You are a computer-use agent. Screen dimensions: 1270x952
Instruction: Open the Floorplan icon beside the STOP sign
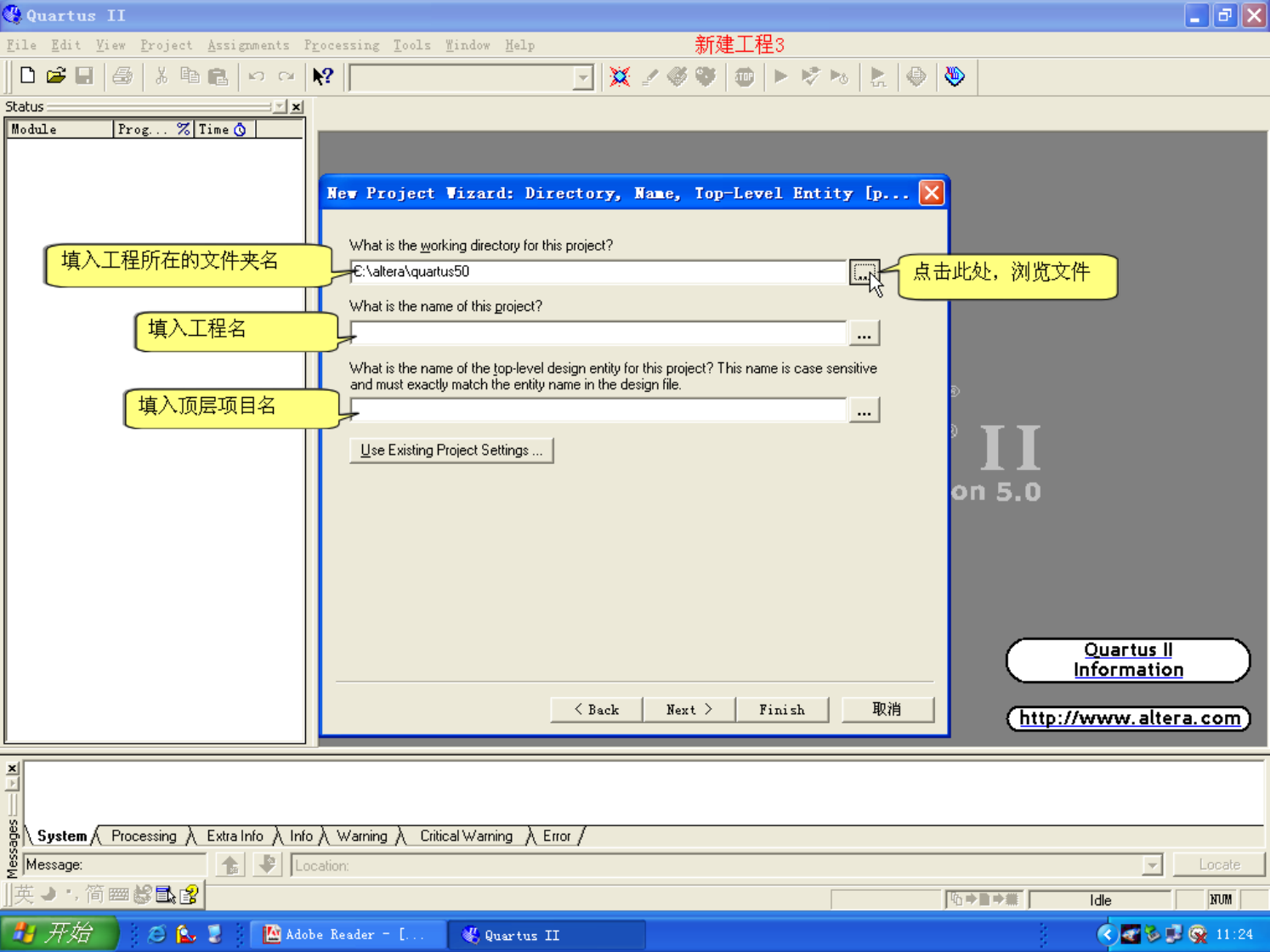coord(706,76)
